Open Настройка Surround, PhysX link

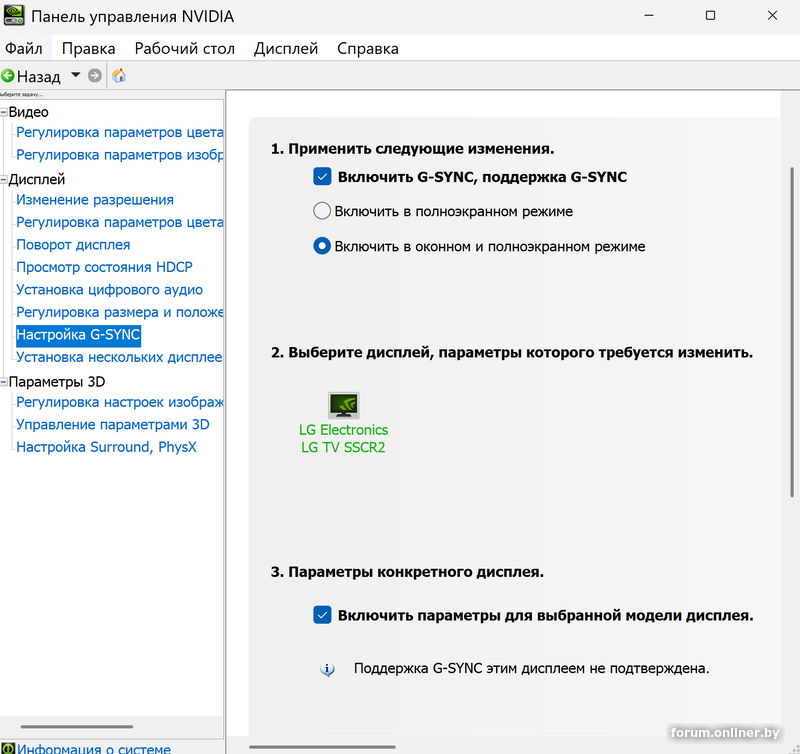click(x=106, y=447)
